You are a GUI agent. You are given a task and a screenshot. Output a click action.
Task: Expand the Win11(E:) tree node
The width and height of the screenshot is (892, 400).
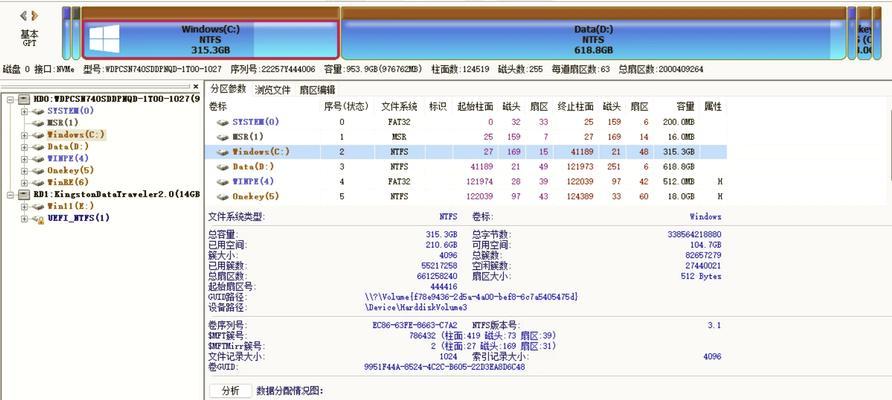coord(24,206)
